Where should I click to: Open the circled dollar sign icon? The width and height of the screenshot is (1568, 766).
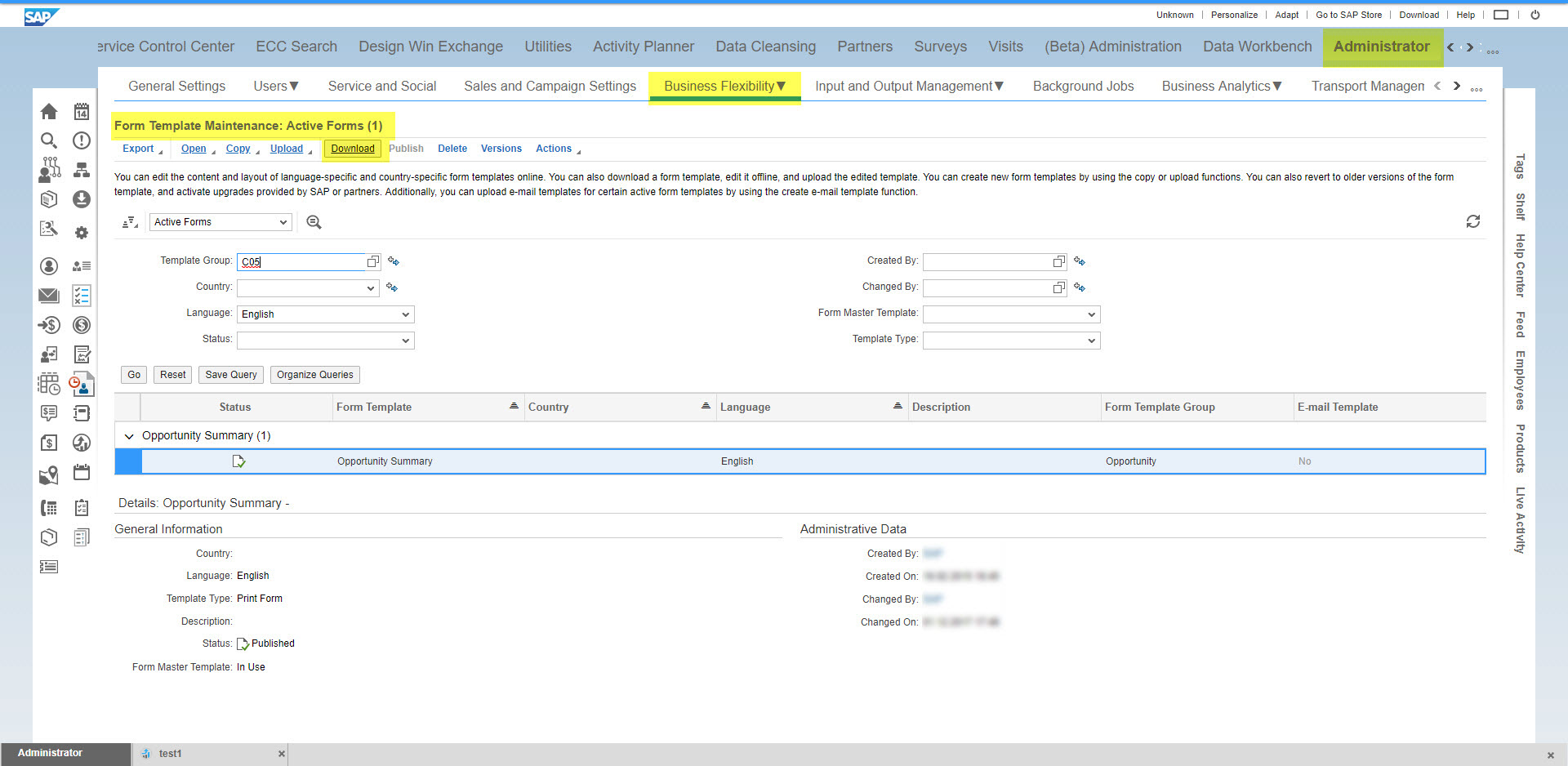coord(82,325)
